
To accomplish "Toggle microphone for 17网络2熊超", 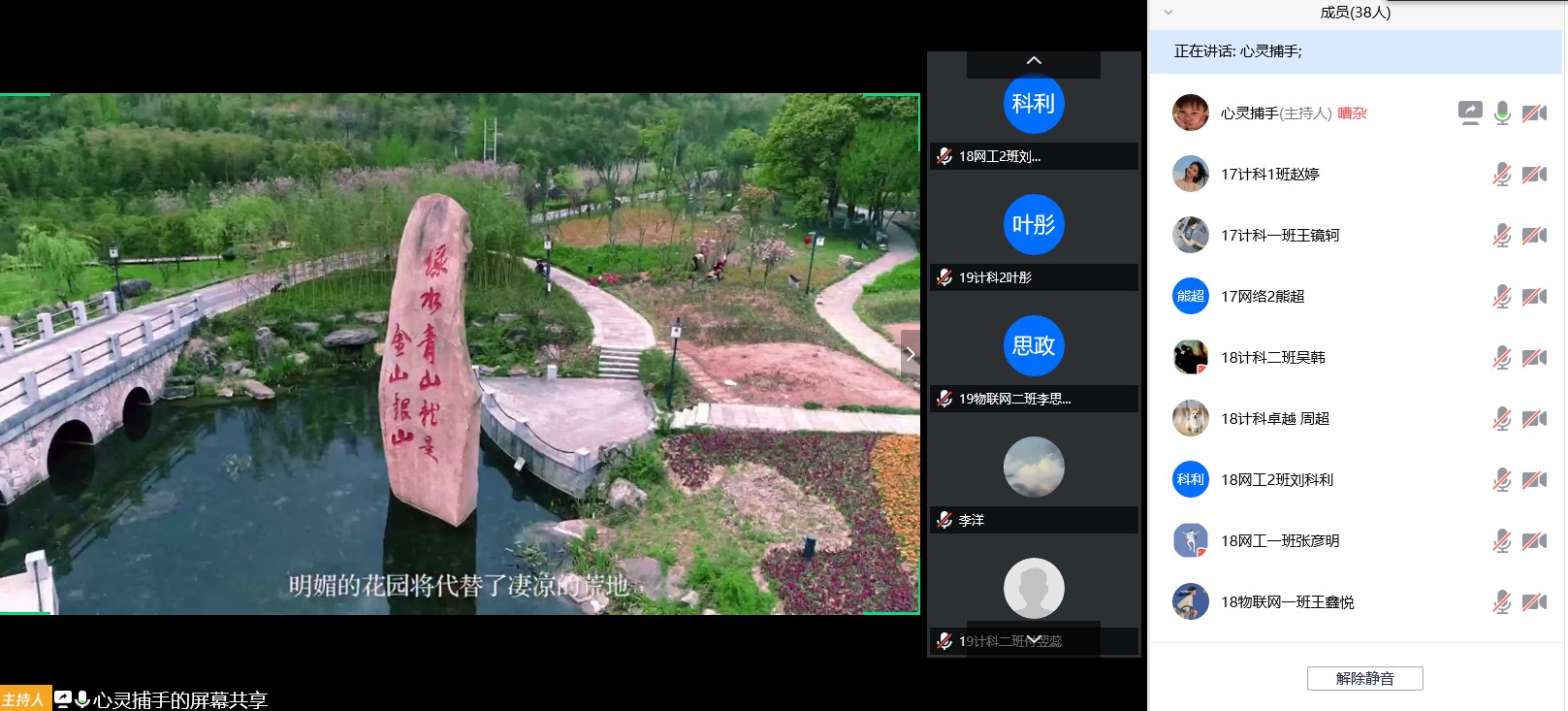I will [x=1502, y=297].
